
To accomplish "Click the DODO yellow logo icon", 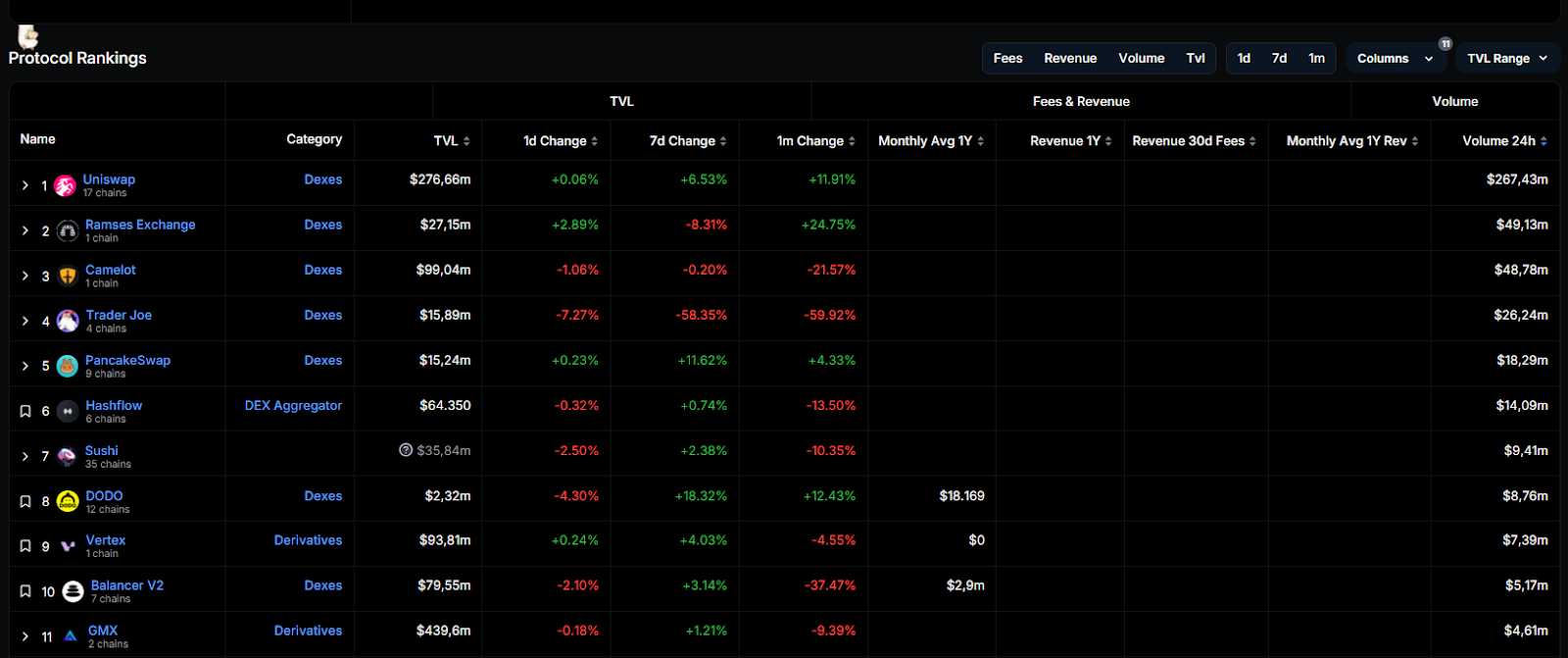I will [x=68, y=502].
